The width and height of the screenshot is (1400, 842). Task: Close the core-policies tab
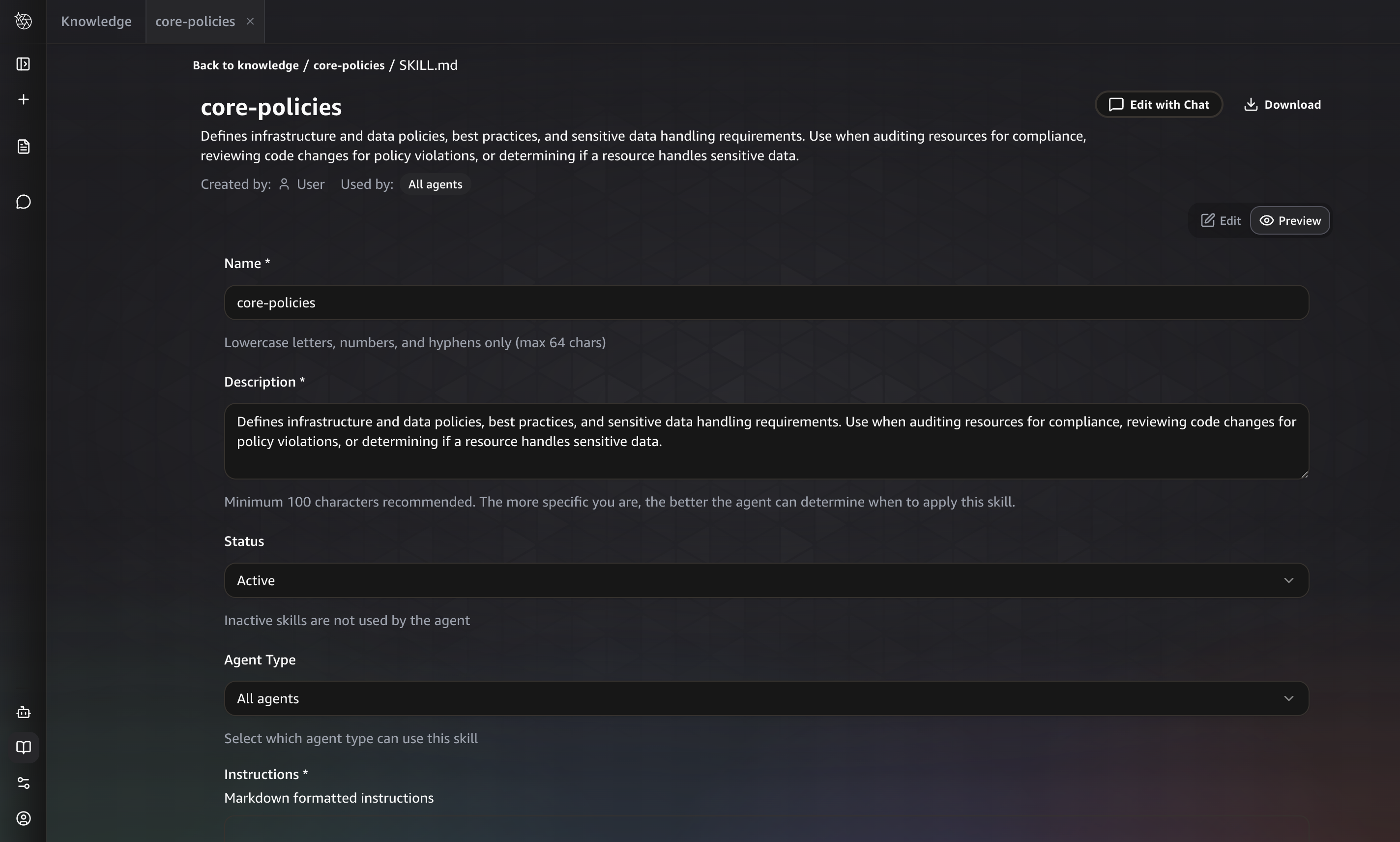[250, 22]
